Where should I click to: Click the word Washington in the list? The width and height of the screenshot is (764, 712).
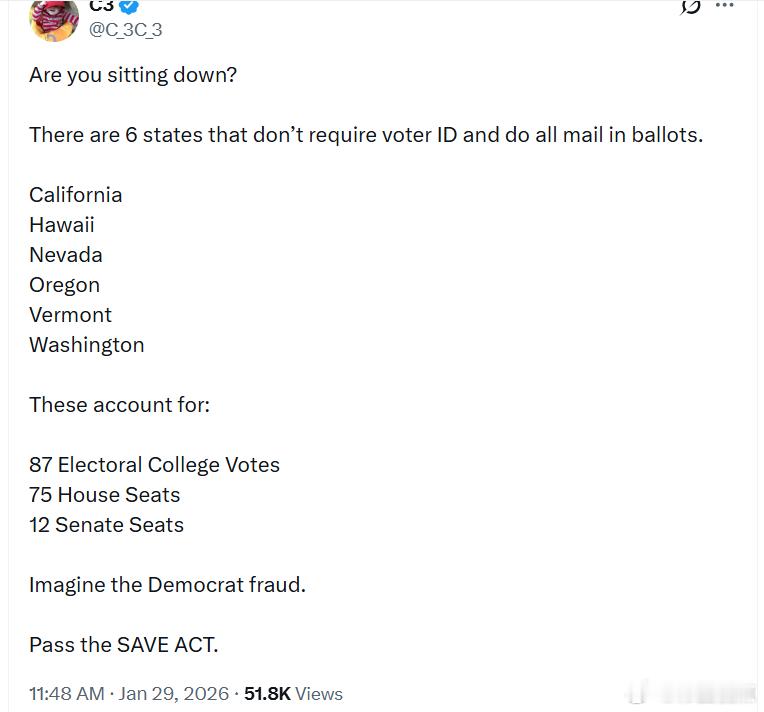coord(87,345)
